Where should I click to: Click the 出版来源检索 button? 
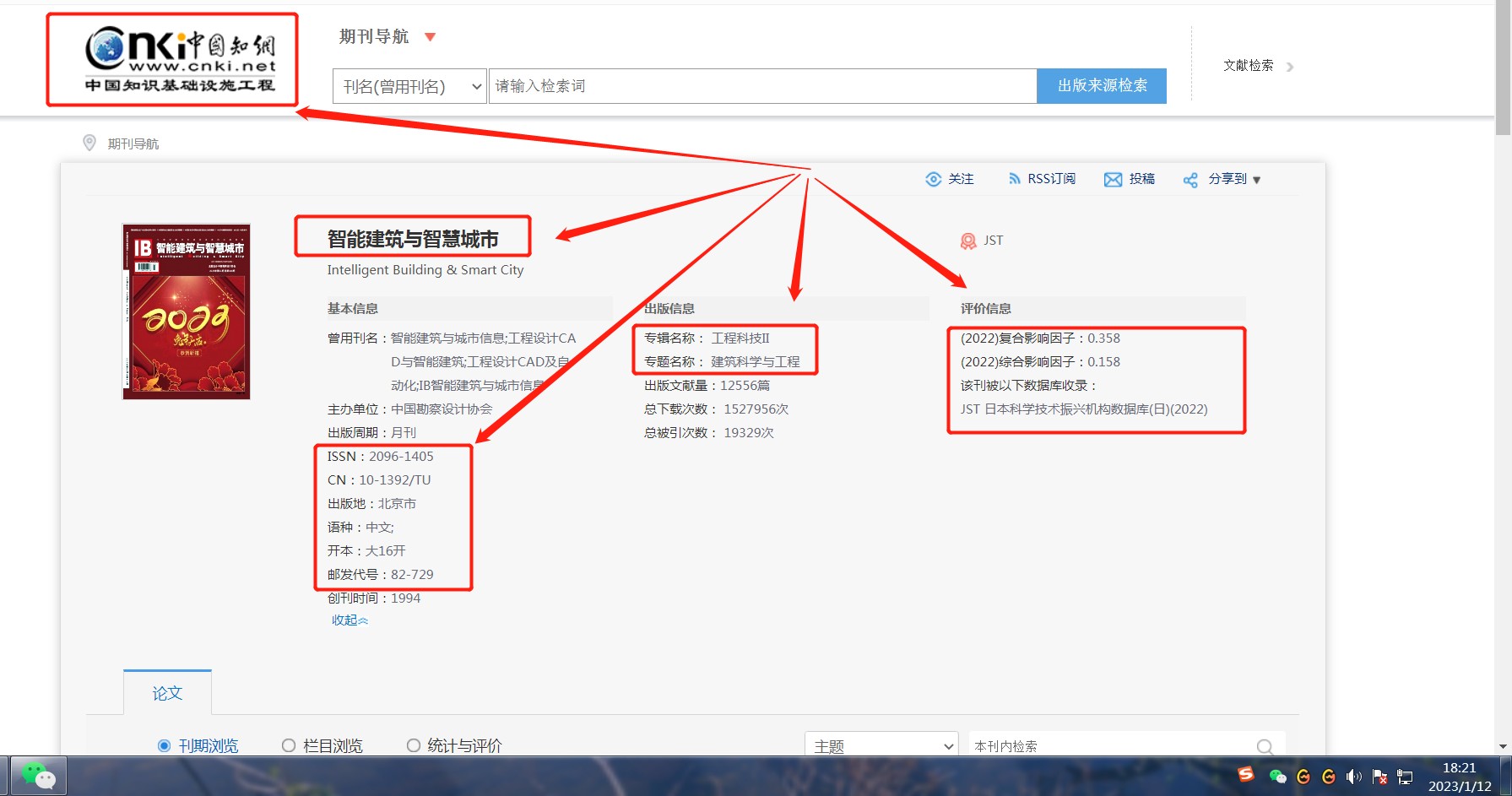(x=1102, y=86)
